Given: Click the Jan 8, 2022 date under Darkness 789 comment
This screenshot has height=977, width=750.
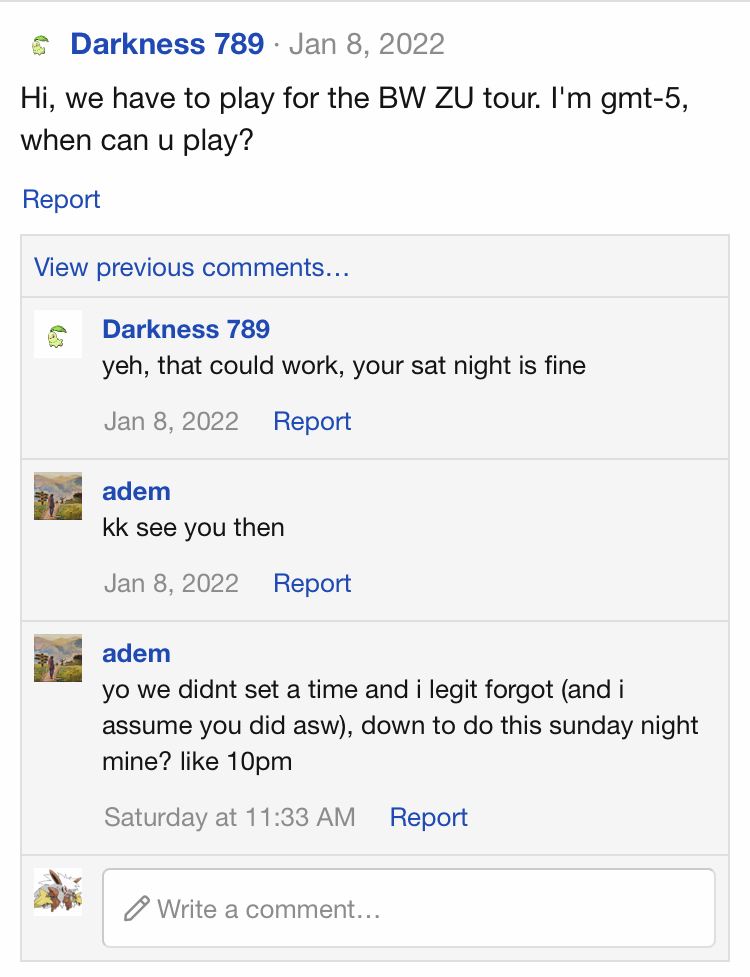Looking at the screenshot, I should click(x=171, y=421).
